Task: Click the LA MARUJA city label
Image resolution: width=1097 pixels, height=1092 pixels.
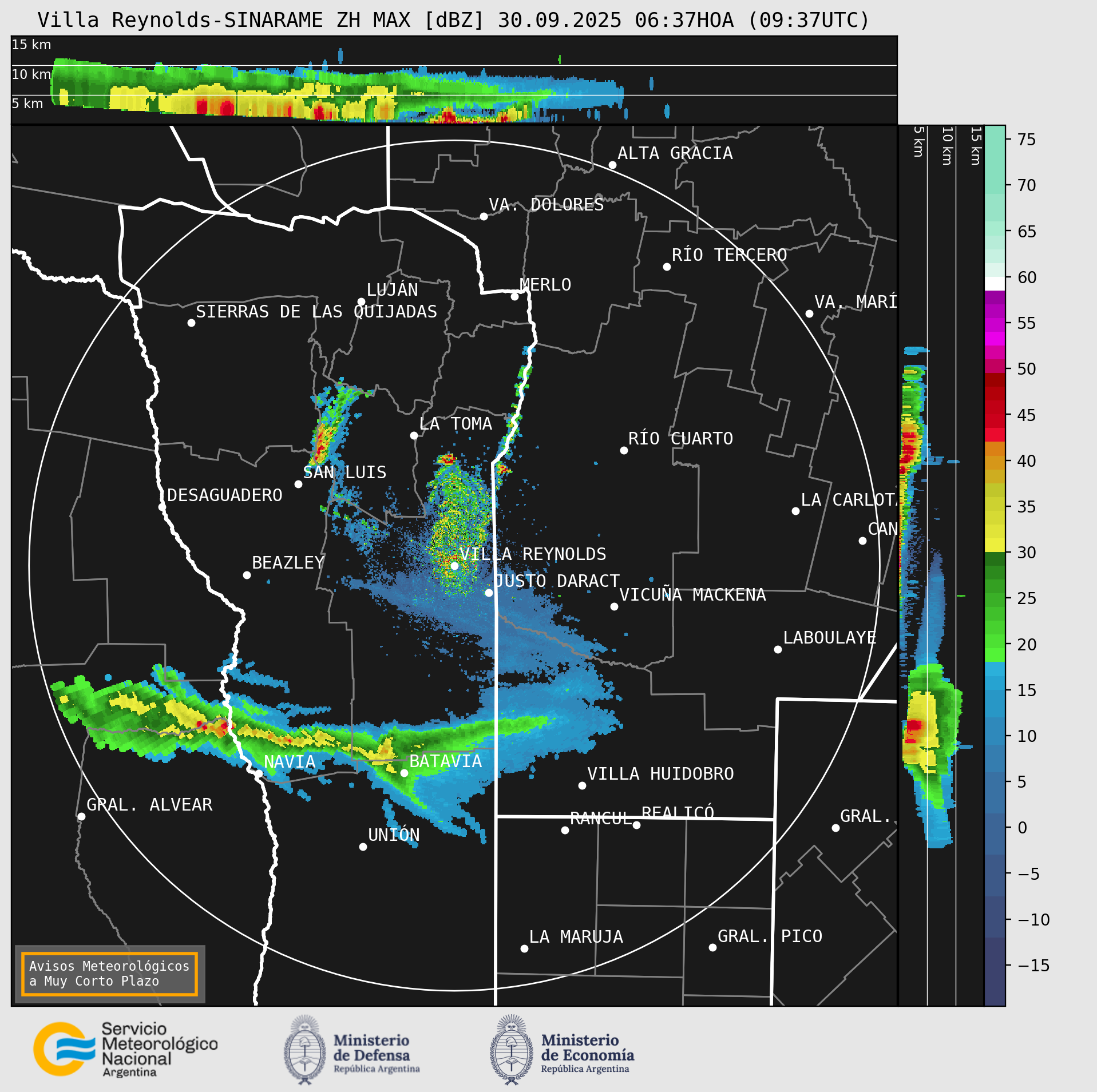Action: coord(576,936)
